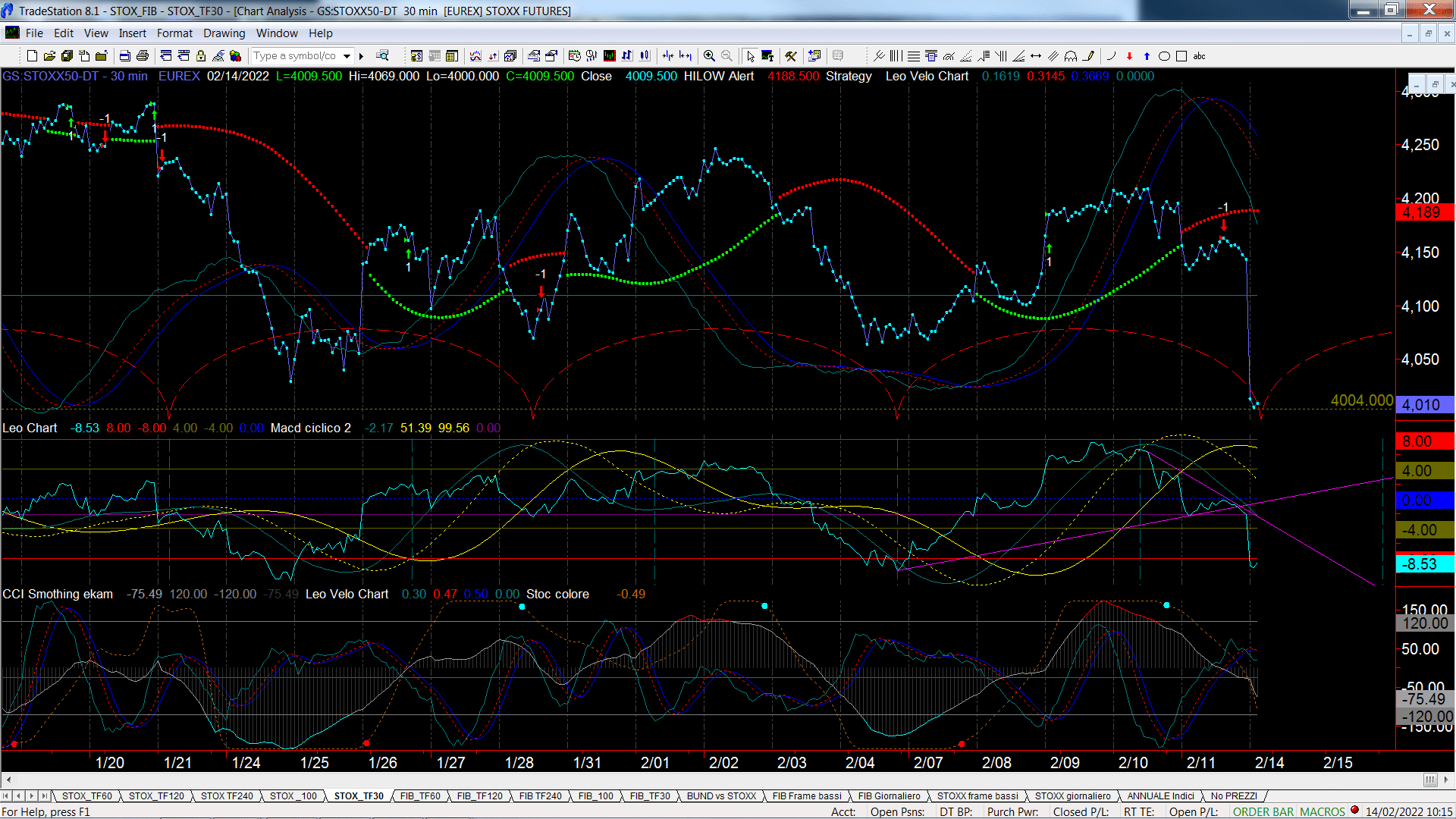The image size is (1456, 819).
Task: Click the -8.53 cyan indicator value marker
Action: coord(1425,564)
